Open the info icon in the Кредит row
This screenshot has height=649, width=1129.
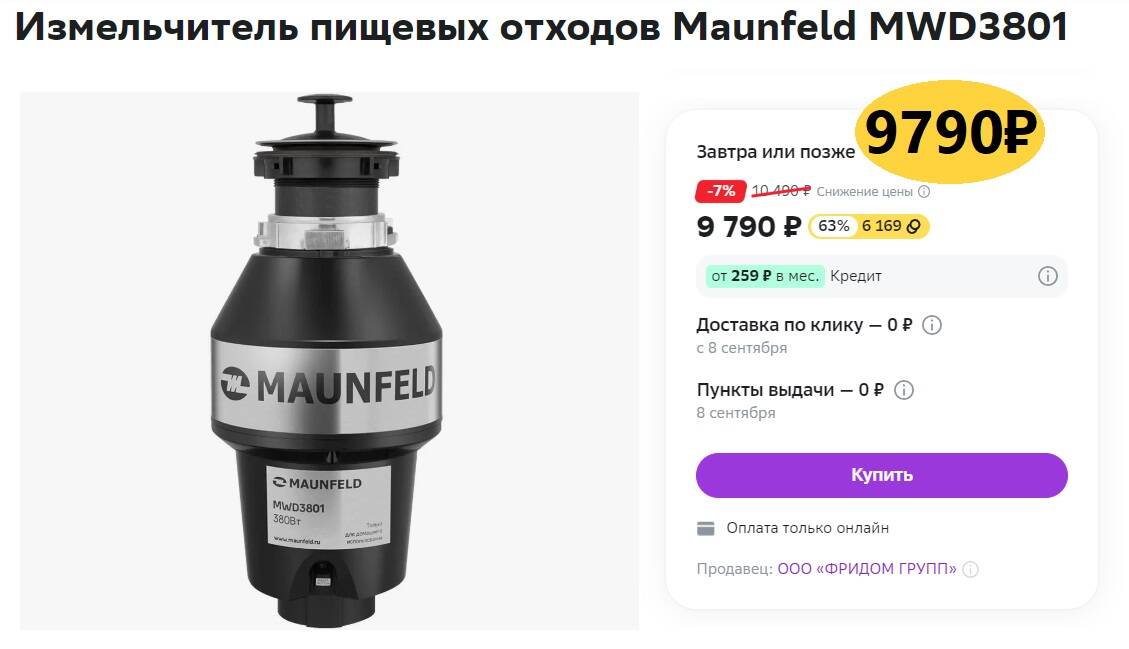tap(1048, 276)
